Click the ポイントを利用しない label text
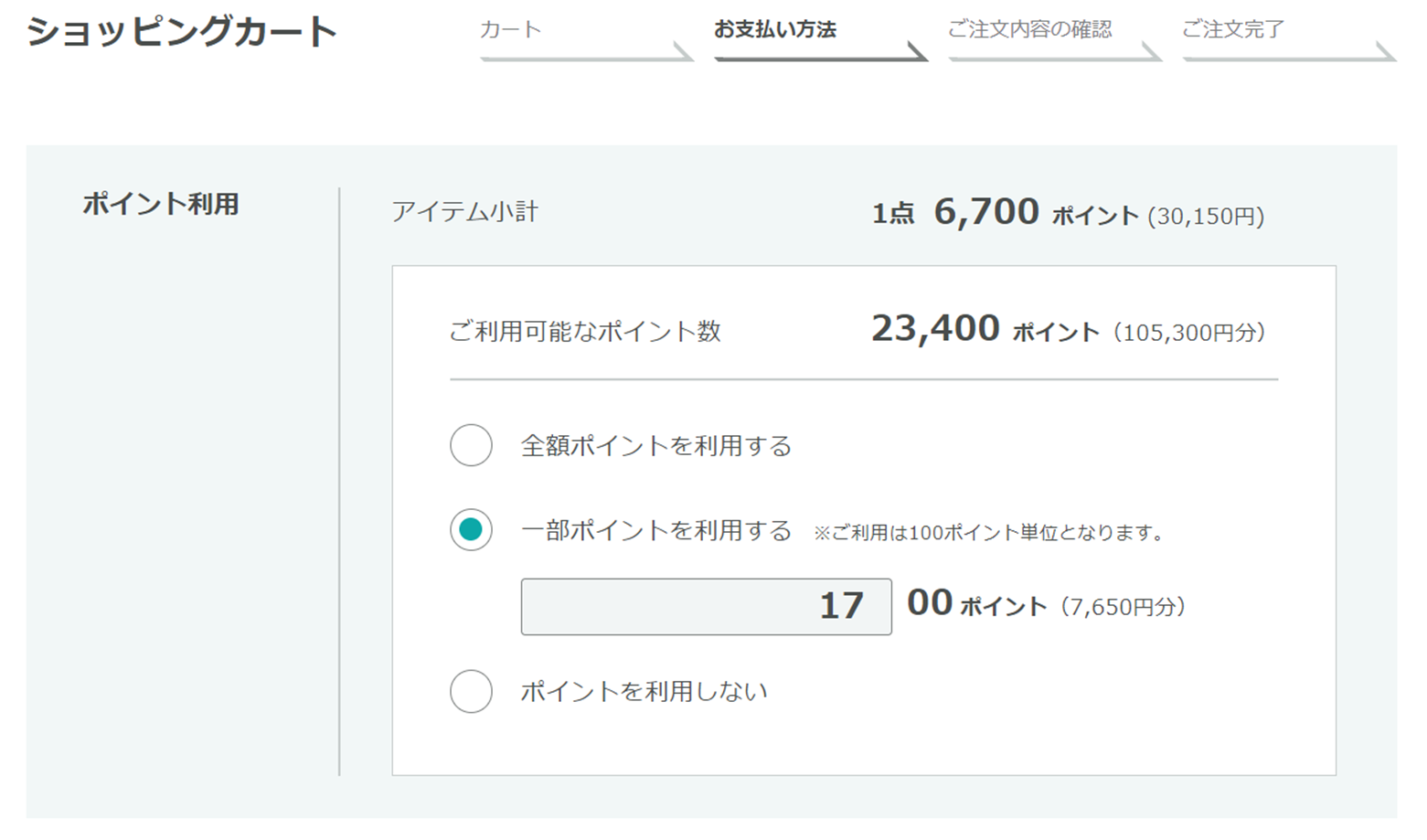 (644, 692)
